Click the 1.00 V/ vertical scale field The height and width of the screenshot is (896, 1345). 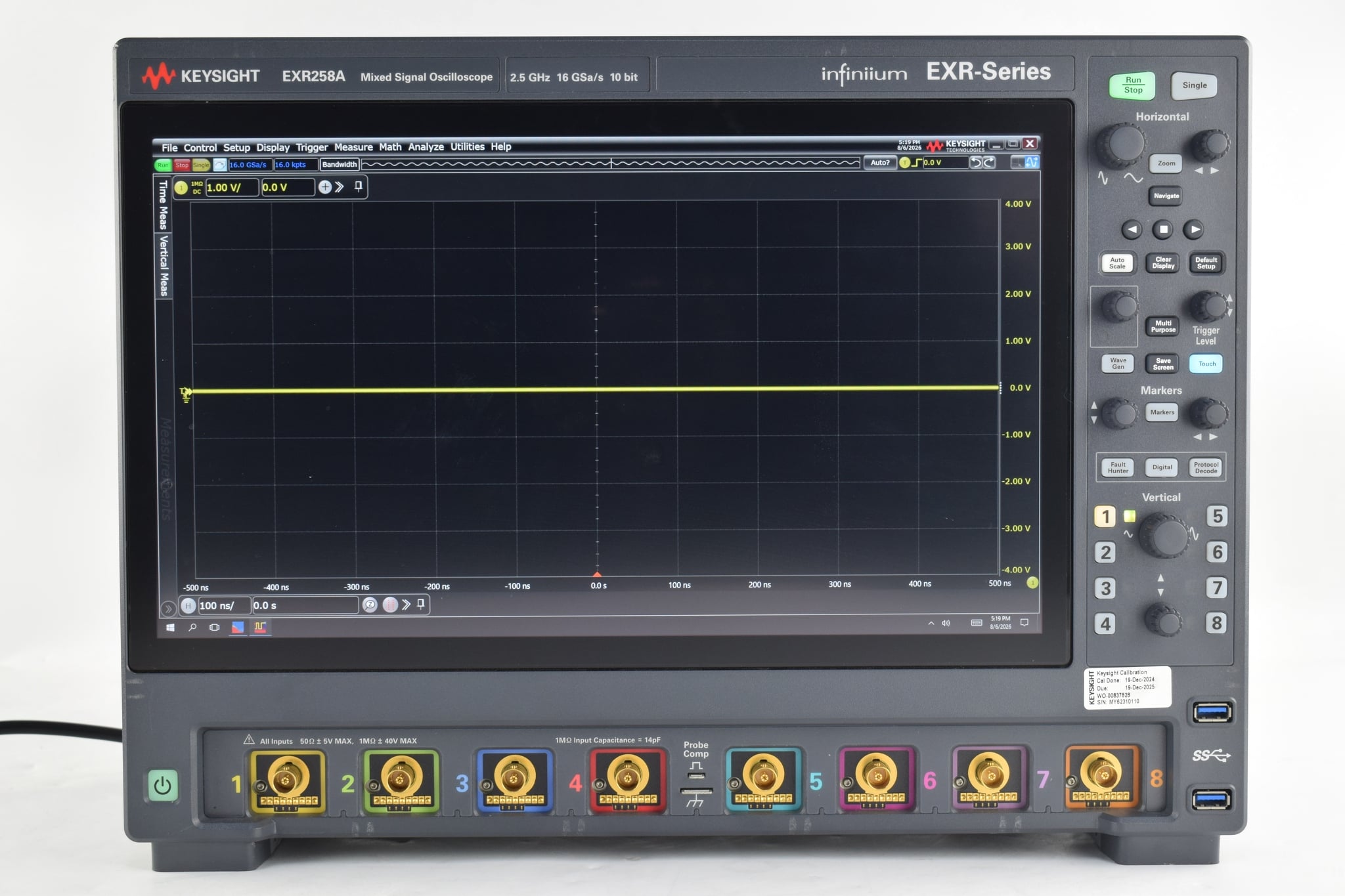click(232, 188)
